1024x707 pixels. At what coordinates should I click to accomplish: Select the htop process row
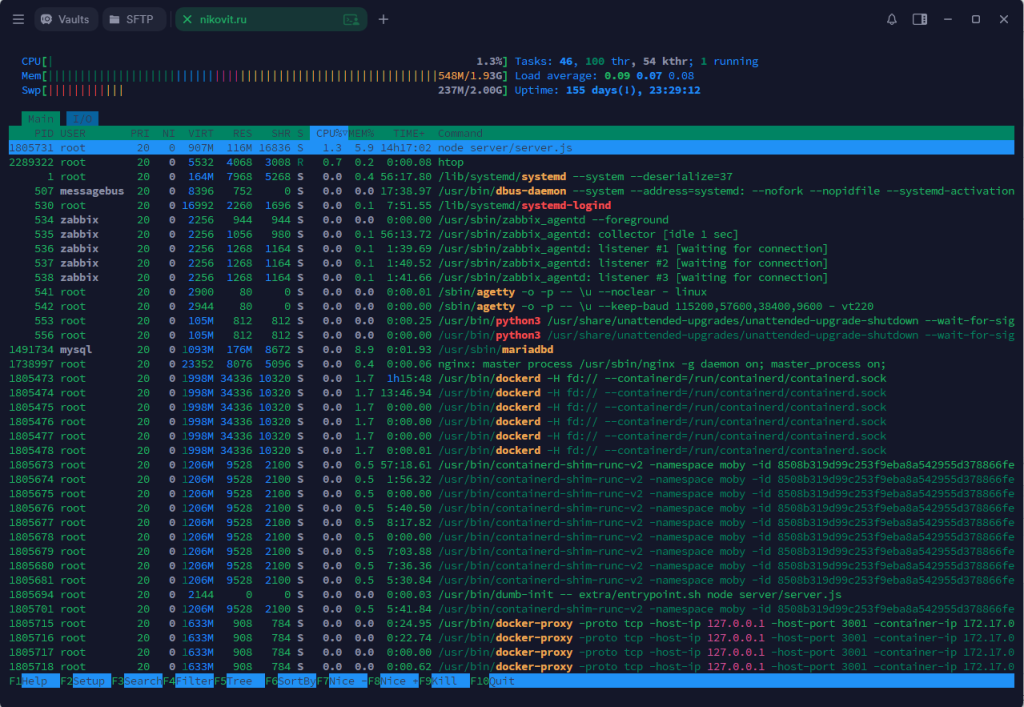[x=511, y=162]
